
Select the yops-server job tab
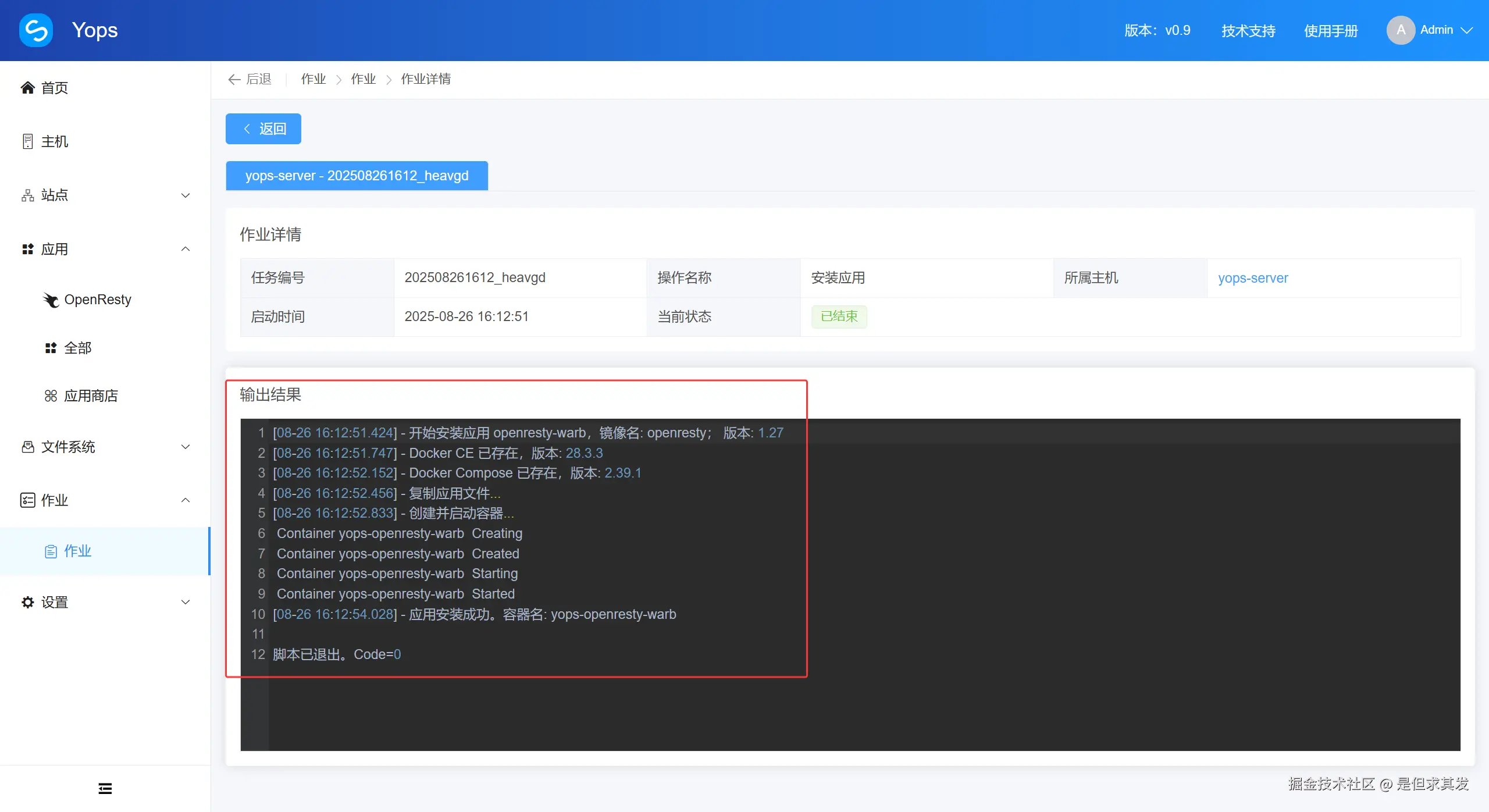click(357, 176)
